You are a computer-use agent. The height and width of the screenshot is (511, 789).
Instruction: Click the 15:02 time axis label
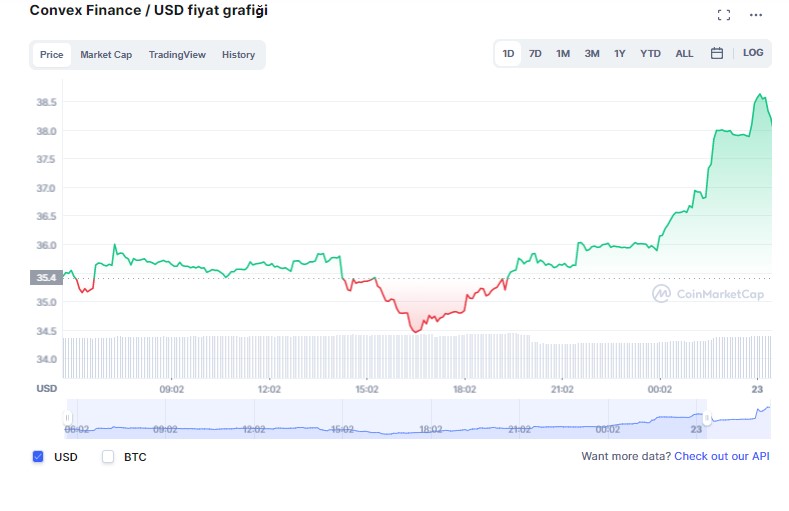(366, 389)
